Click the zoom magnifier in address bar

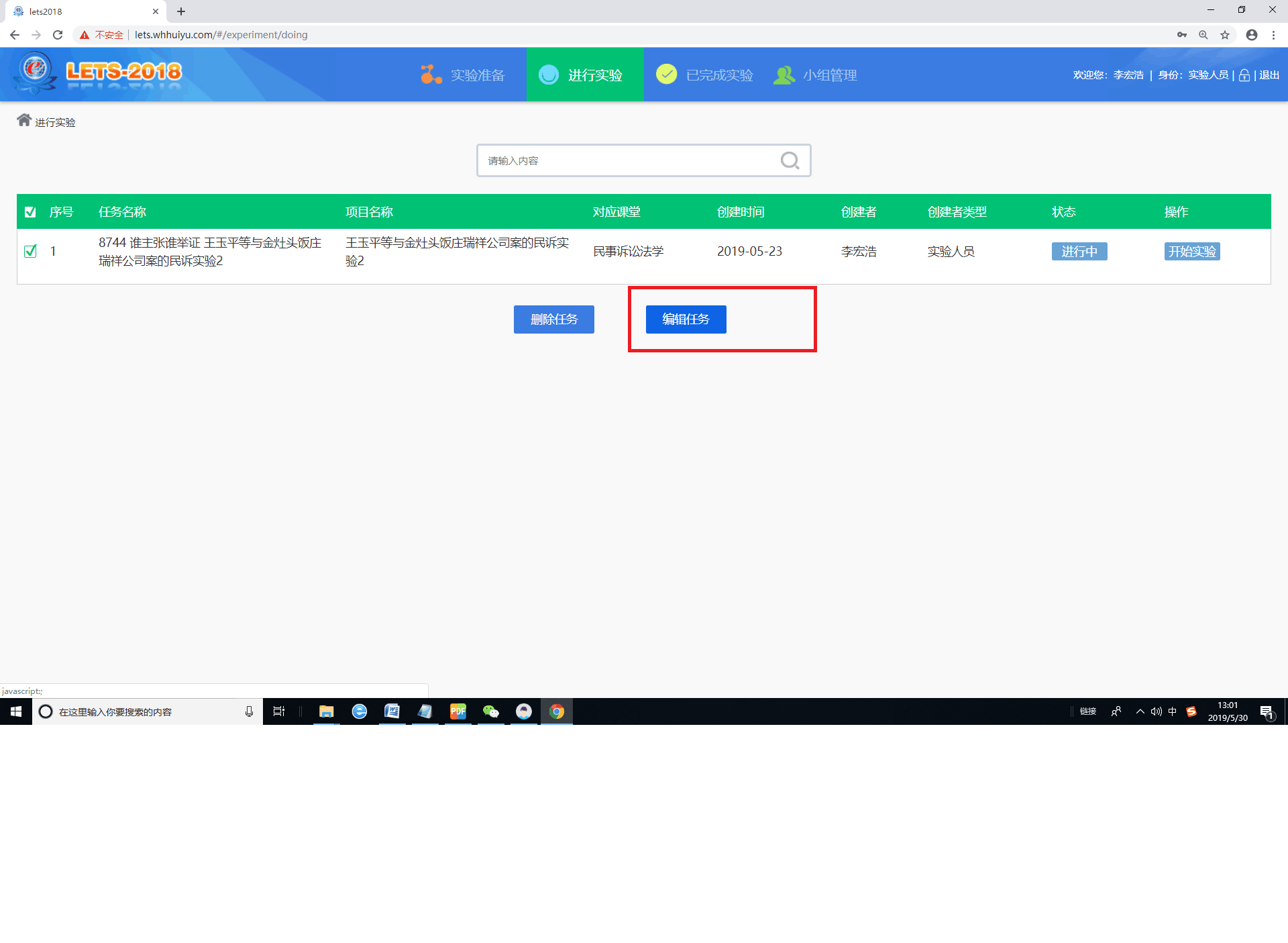[1203, 35]
